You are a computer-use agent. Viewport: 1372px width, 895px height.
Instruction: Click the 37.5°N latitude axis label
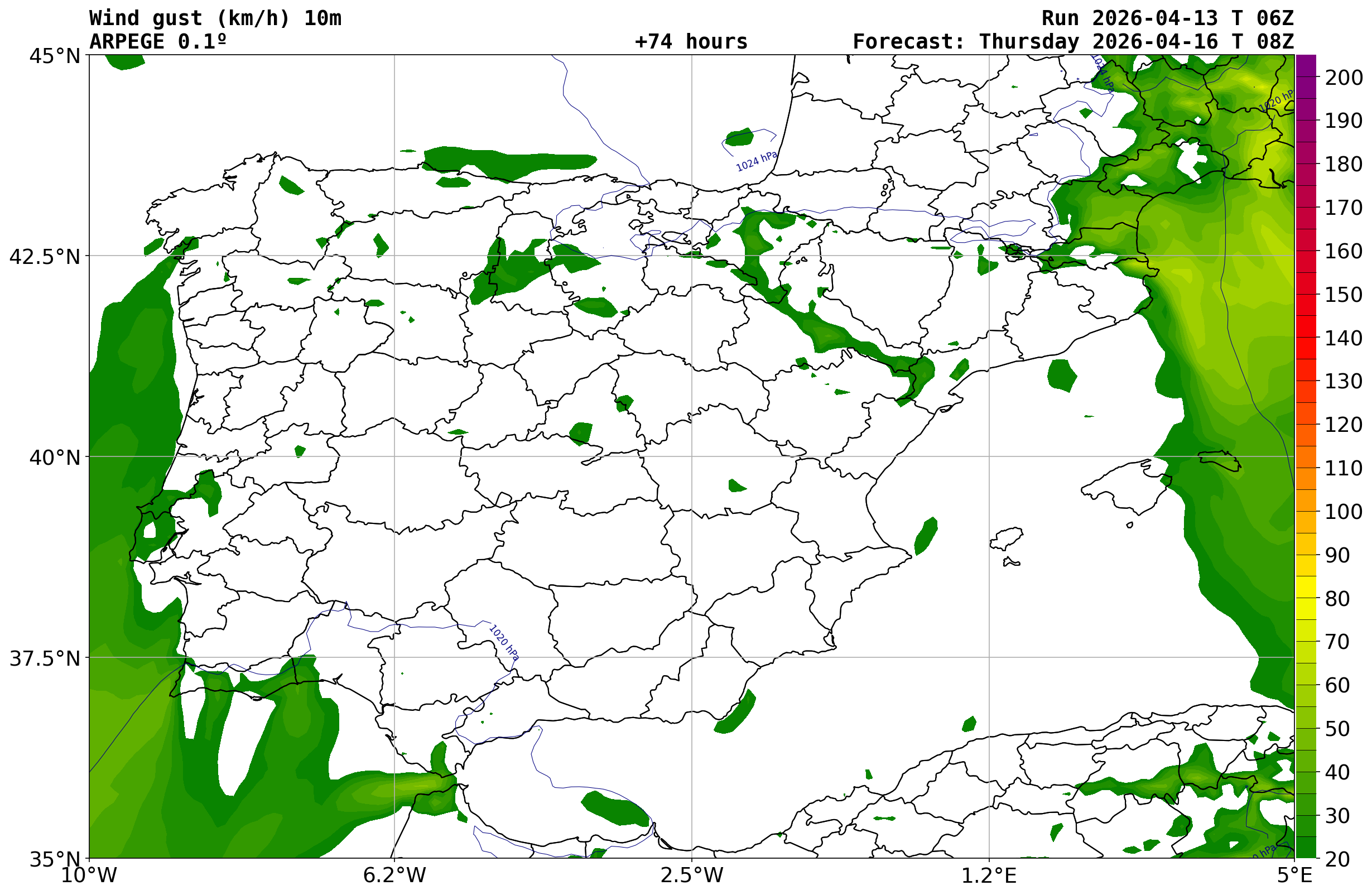click(45, 658)
